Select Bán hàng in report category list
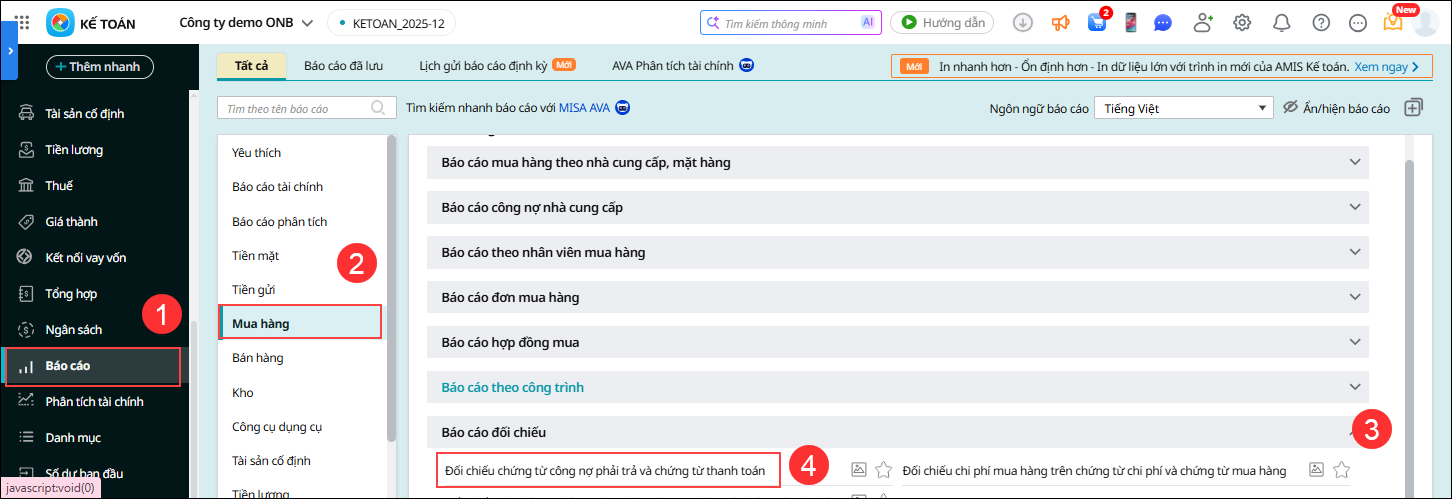1452x499 pixels. click(x=258, y=358)
